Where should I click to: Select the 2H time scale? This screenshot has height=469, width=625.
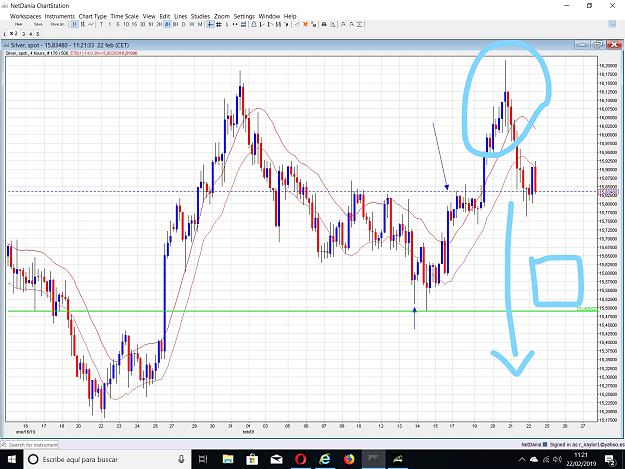point(159,24)
